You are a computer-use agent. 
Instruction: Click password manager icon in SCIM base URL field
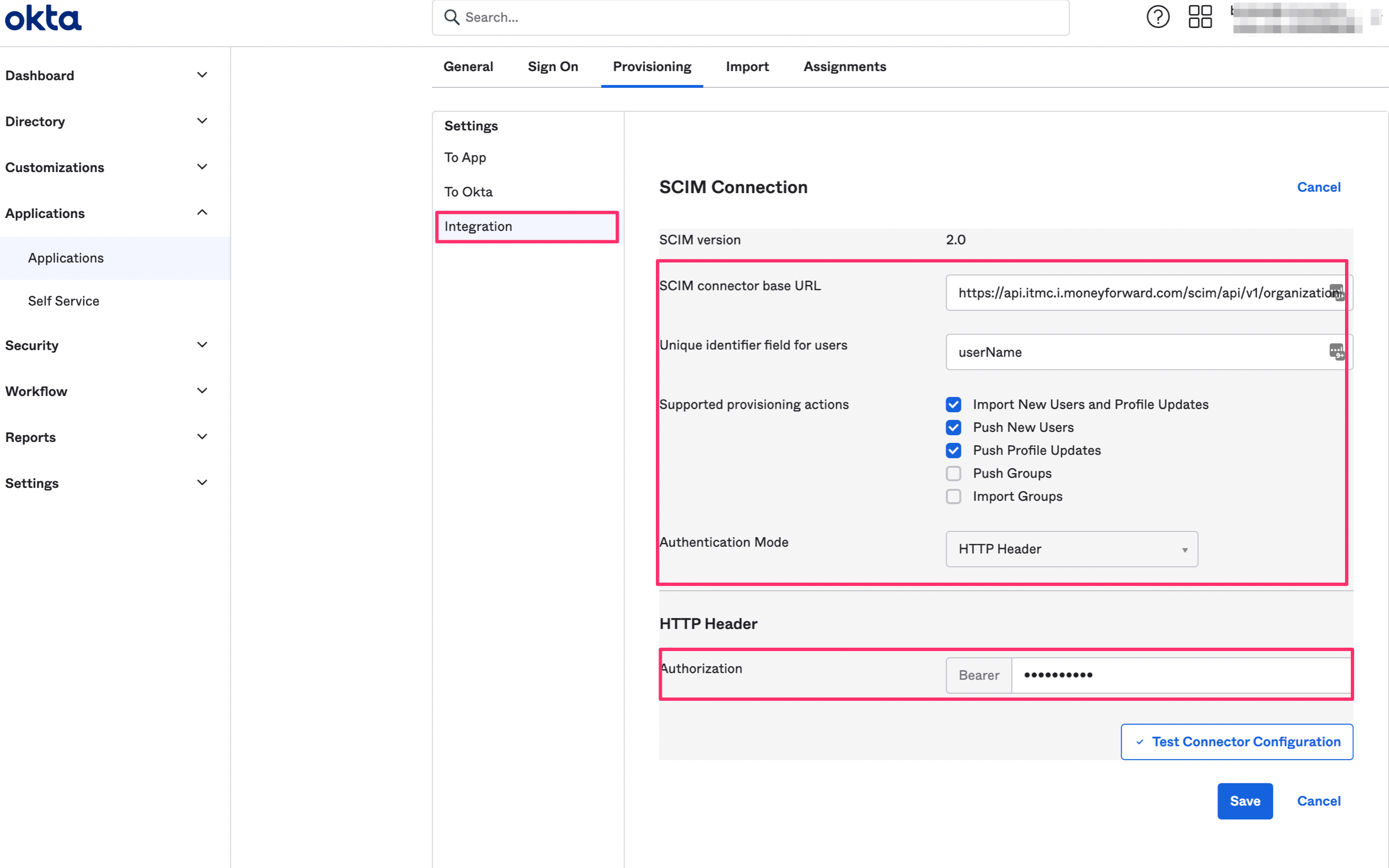[x=1337, y=292]
